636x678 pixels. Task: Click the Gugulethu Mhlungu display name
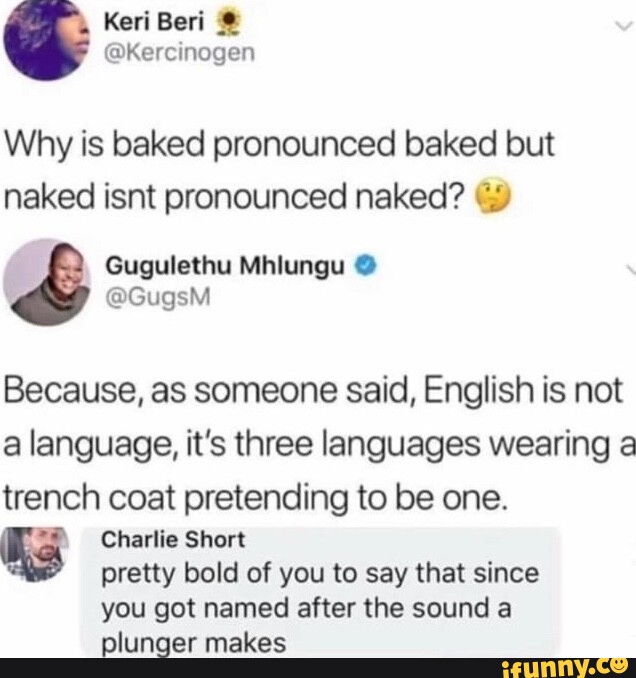coord(225,266)
